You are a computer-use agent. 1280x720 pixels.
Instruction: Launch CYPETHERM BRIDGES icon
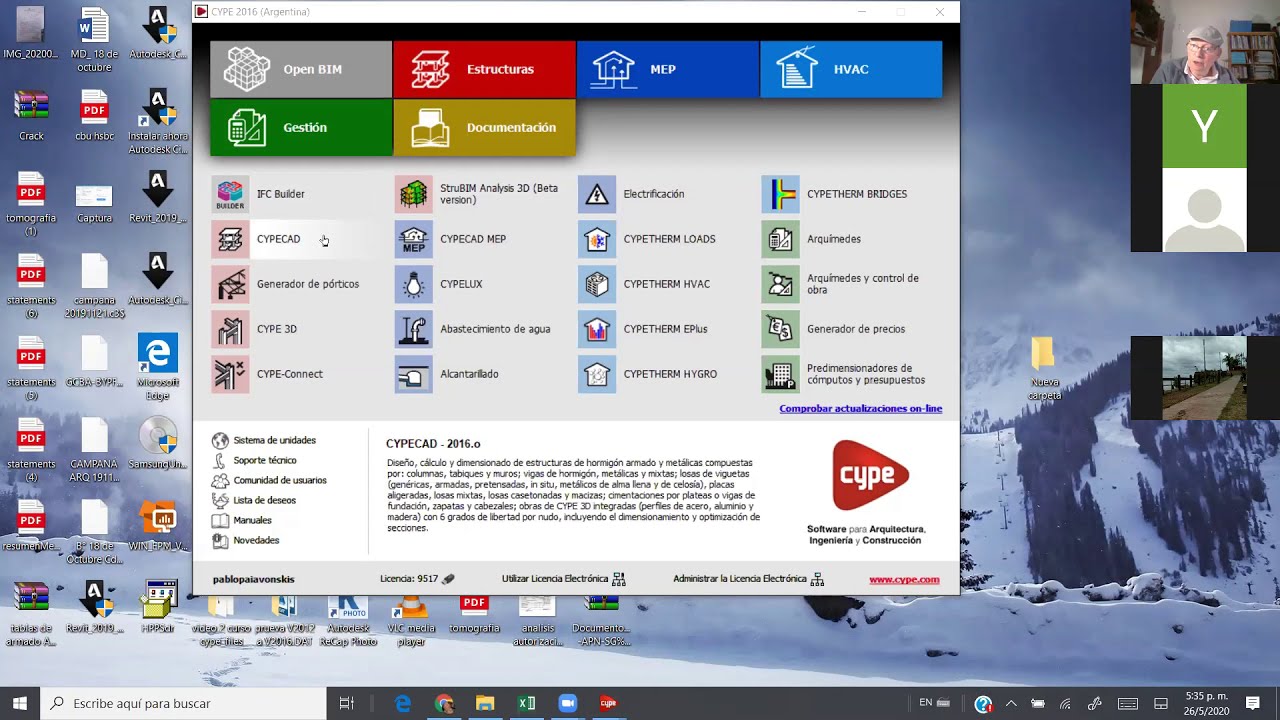pyautogui.click(x=780, y=194)
